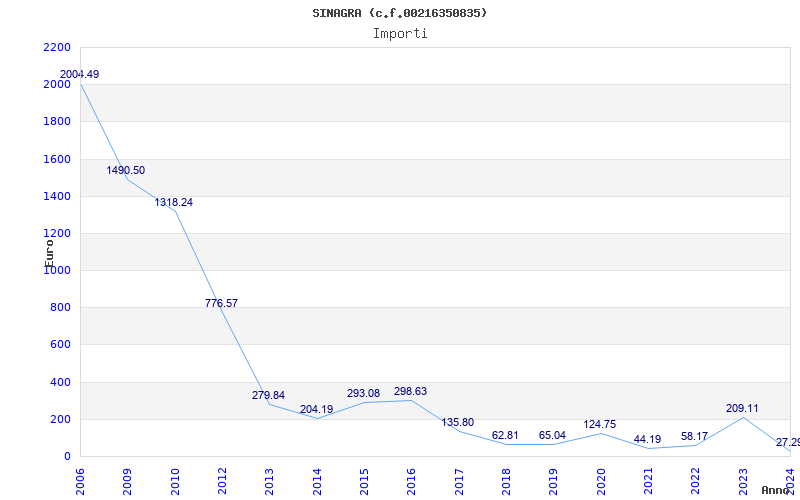Click the x-axis year 2012
The image size is (800, 500).
coord(222,481)
